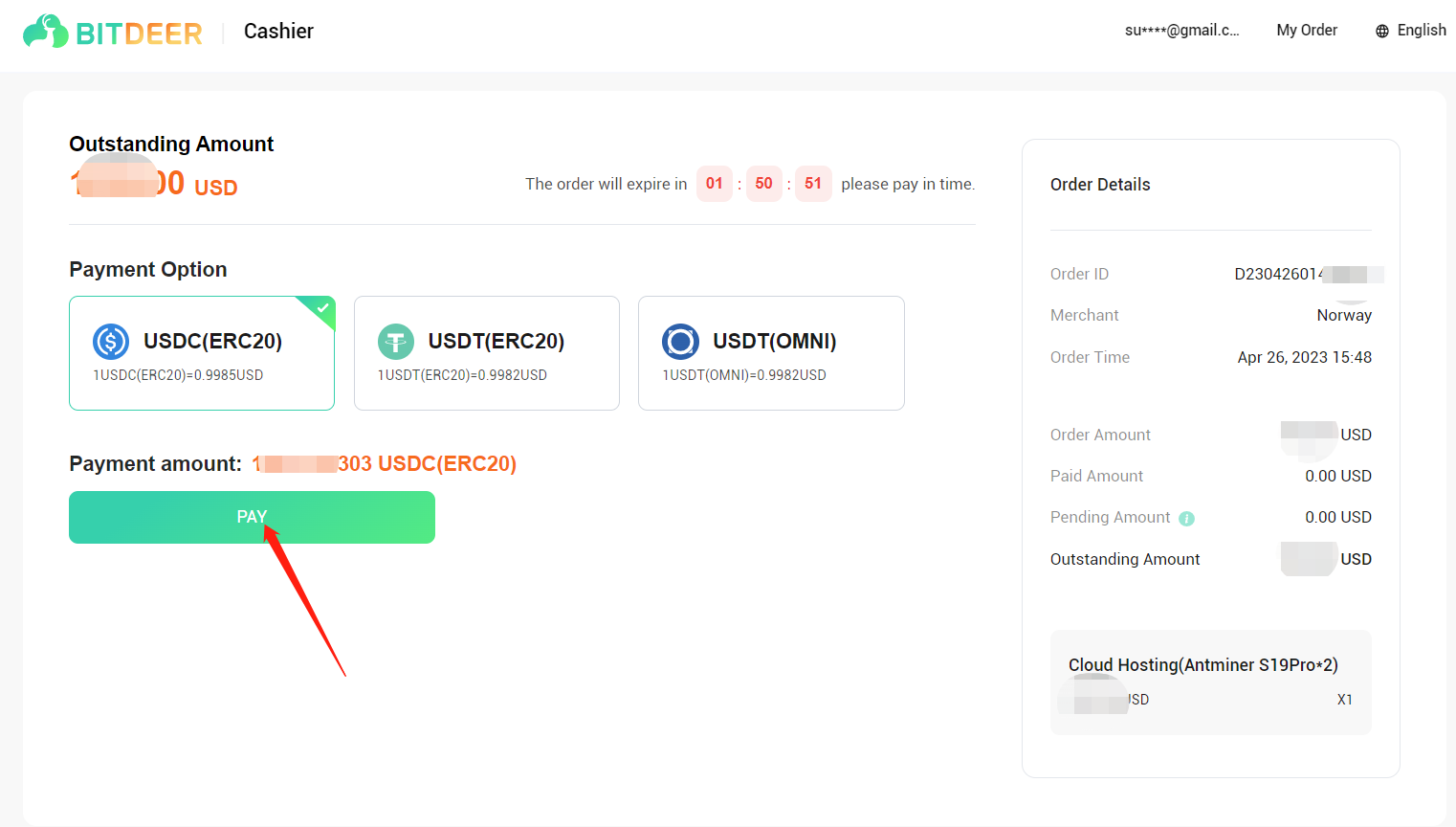Click the Paid Amount 0.00 USD value

tap(1338, 477)
